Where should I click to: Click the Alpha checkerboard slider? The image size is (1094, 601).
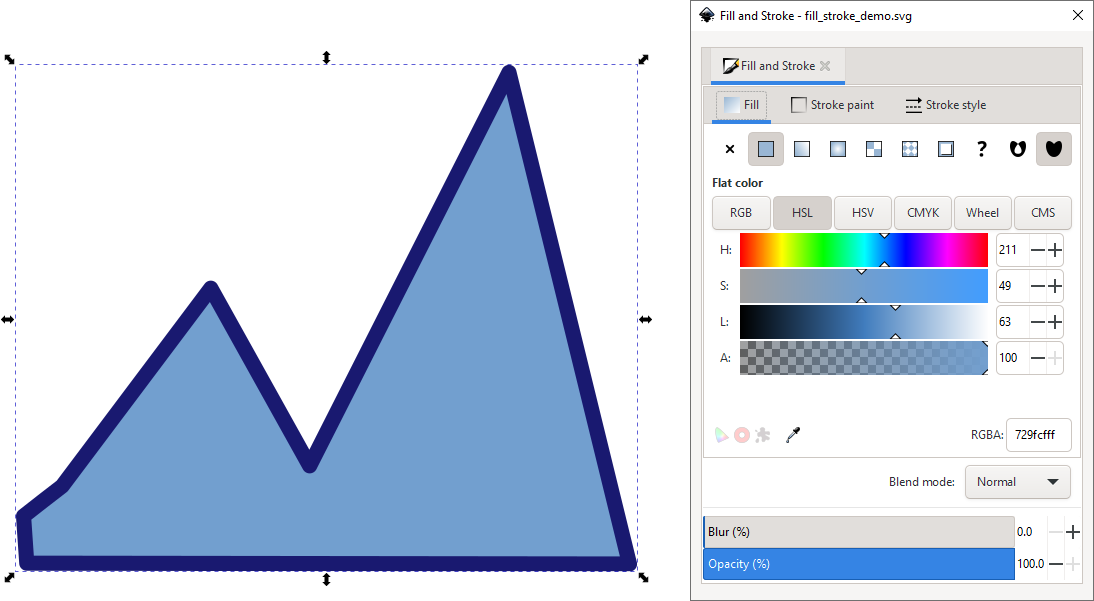864,358
